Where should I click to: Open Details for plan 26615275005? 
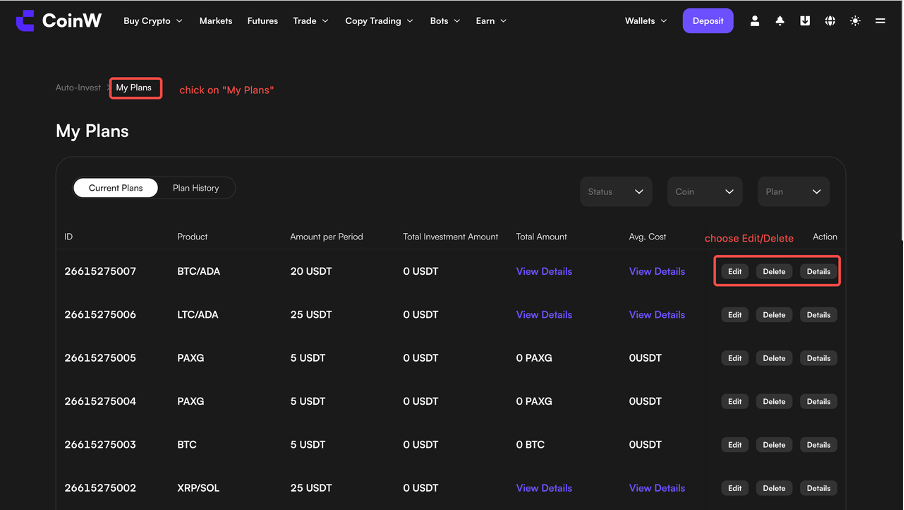(818, 358)
